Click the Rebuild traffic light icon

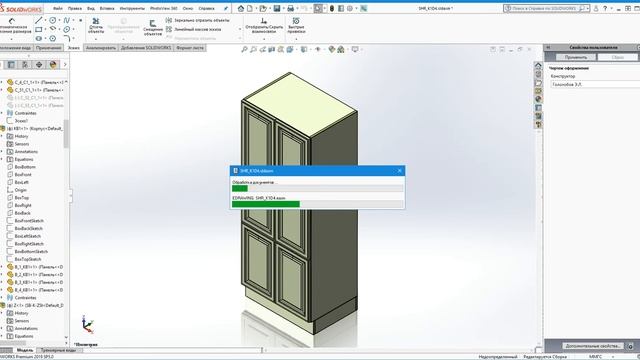point(332,8)
